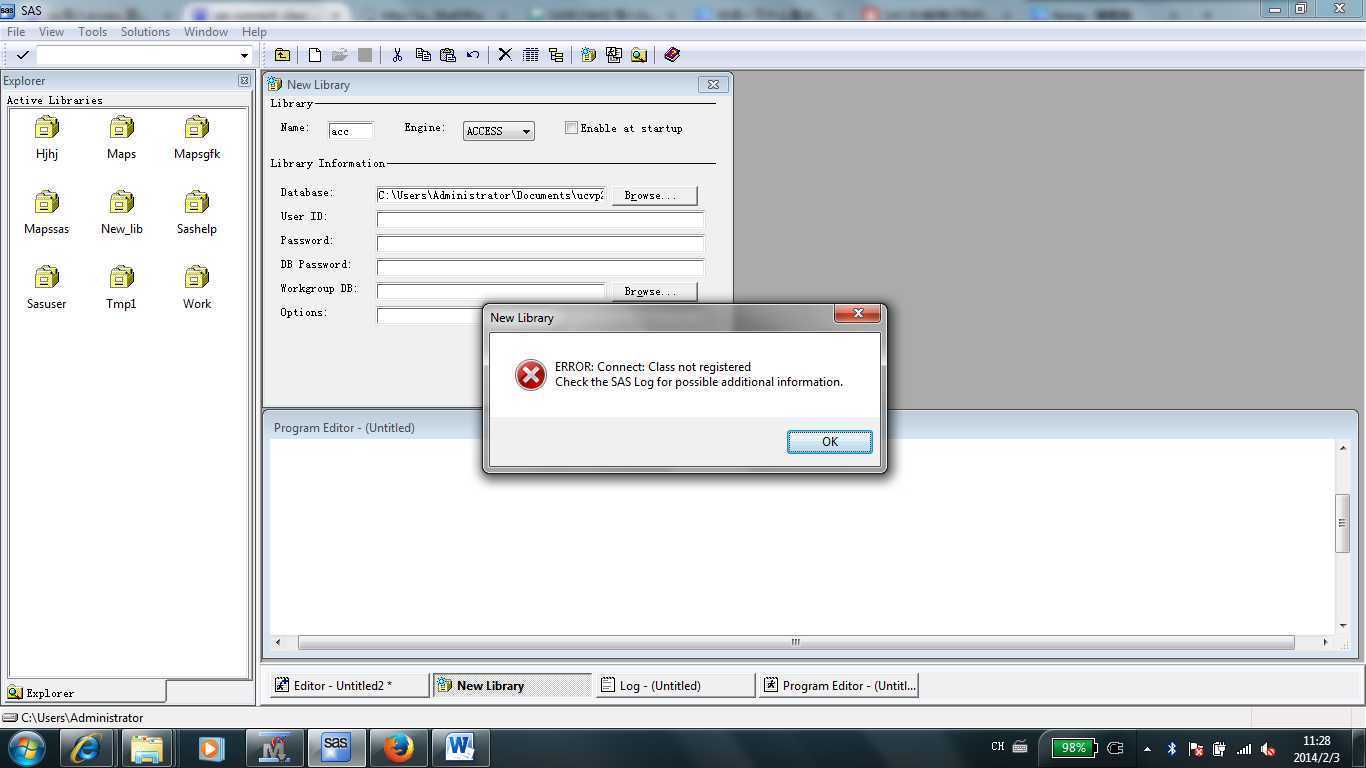Screen dimensions: 1366x768
Task: Click the DB Password input field
Action: [540, 267]
